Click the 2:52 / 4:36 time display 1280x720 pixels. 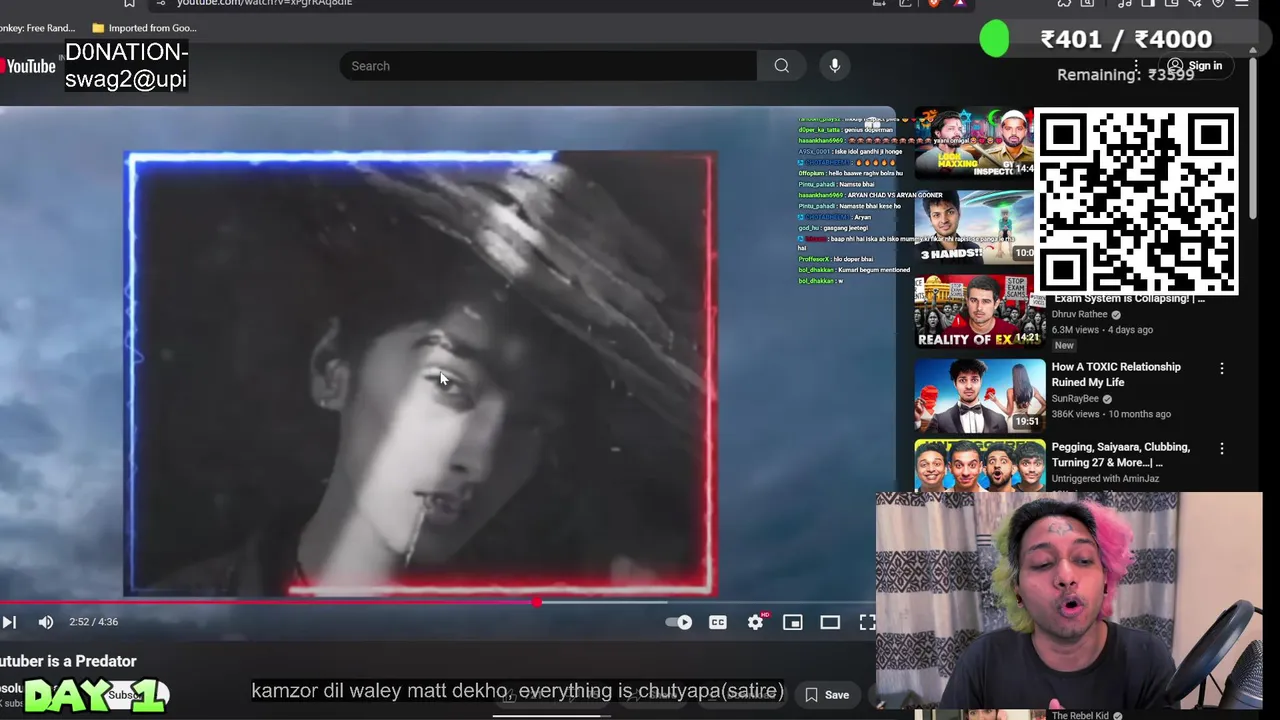93,622
